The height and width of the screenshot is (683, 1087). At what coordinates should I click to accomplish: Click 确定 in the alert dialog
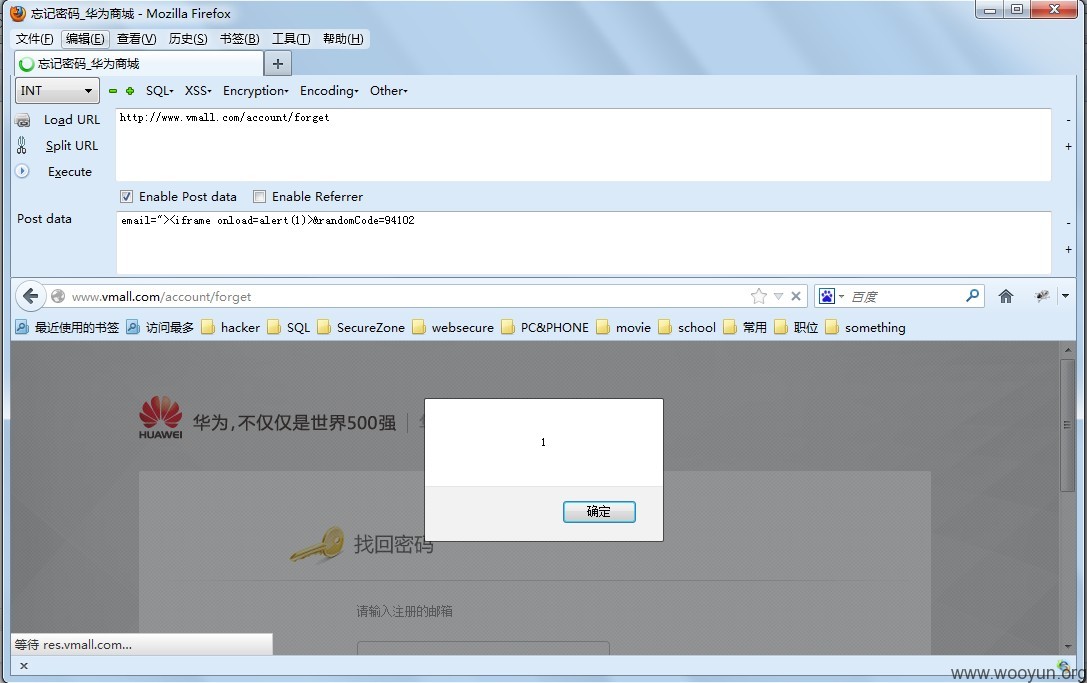click(x=599, y=512)
